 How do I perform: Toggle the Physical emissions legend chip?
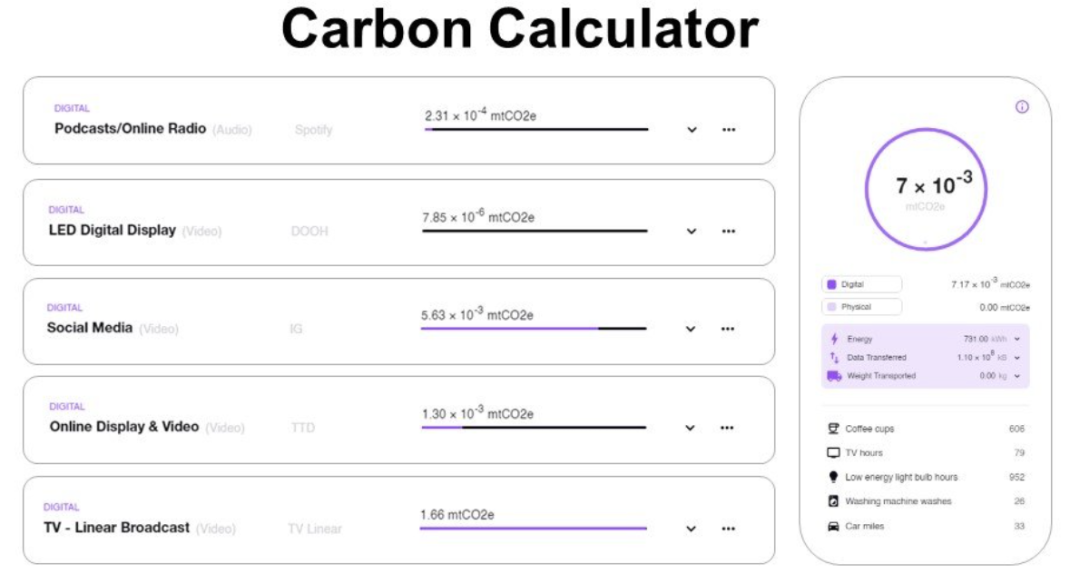click(x=861, y=307)
